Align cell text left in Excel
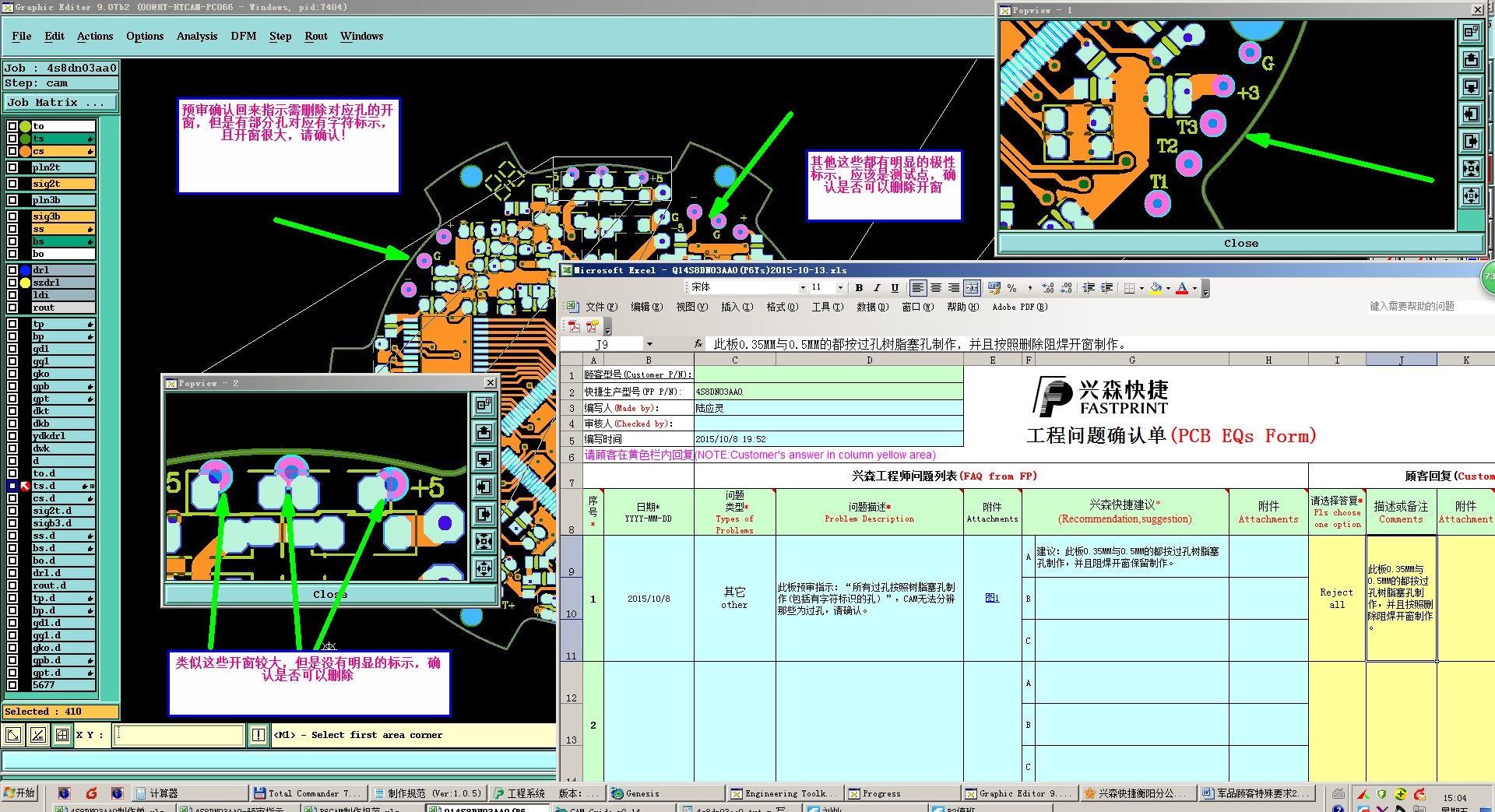 918,288
